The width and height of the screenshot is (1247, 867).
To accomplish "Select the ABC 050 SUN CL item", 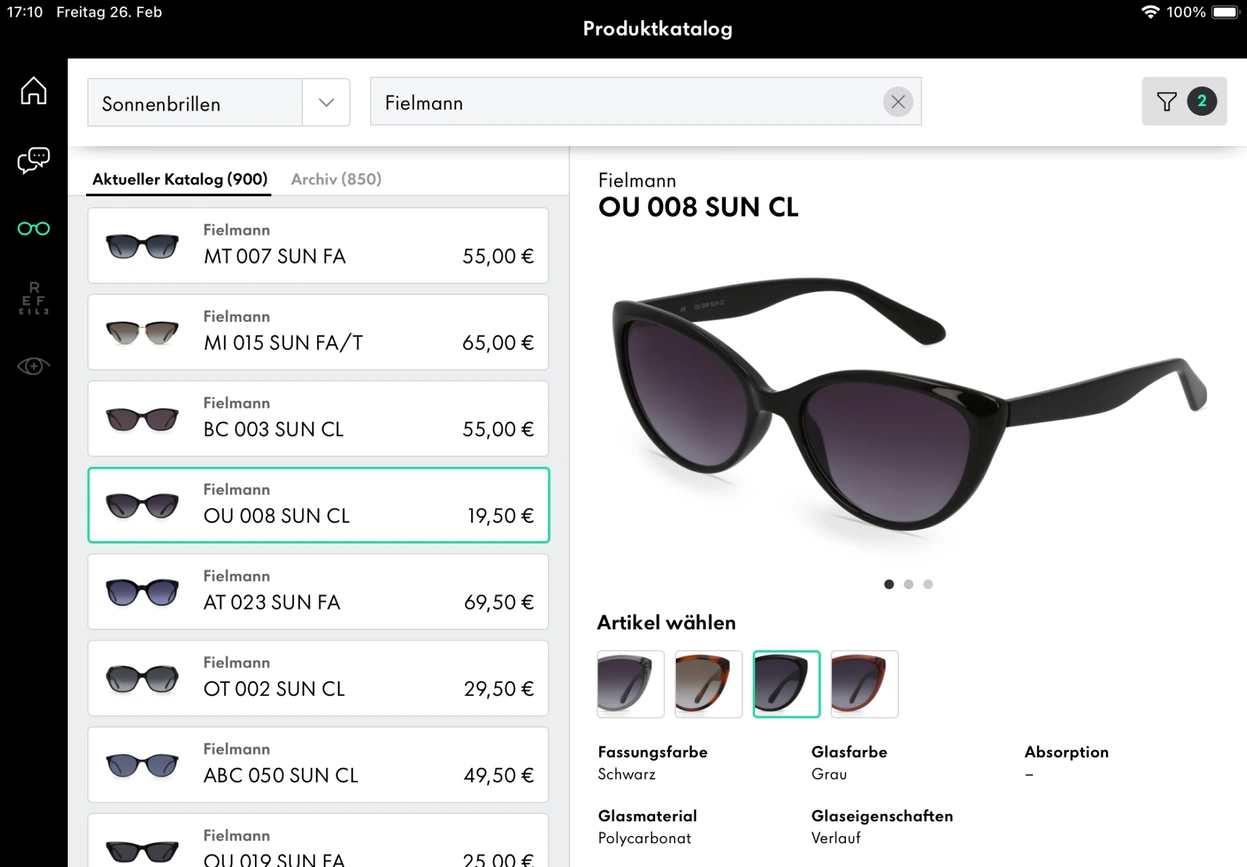I will (x=318, y=765).
